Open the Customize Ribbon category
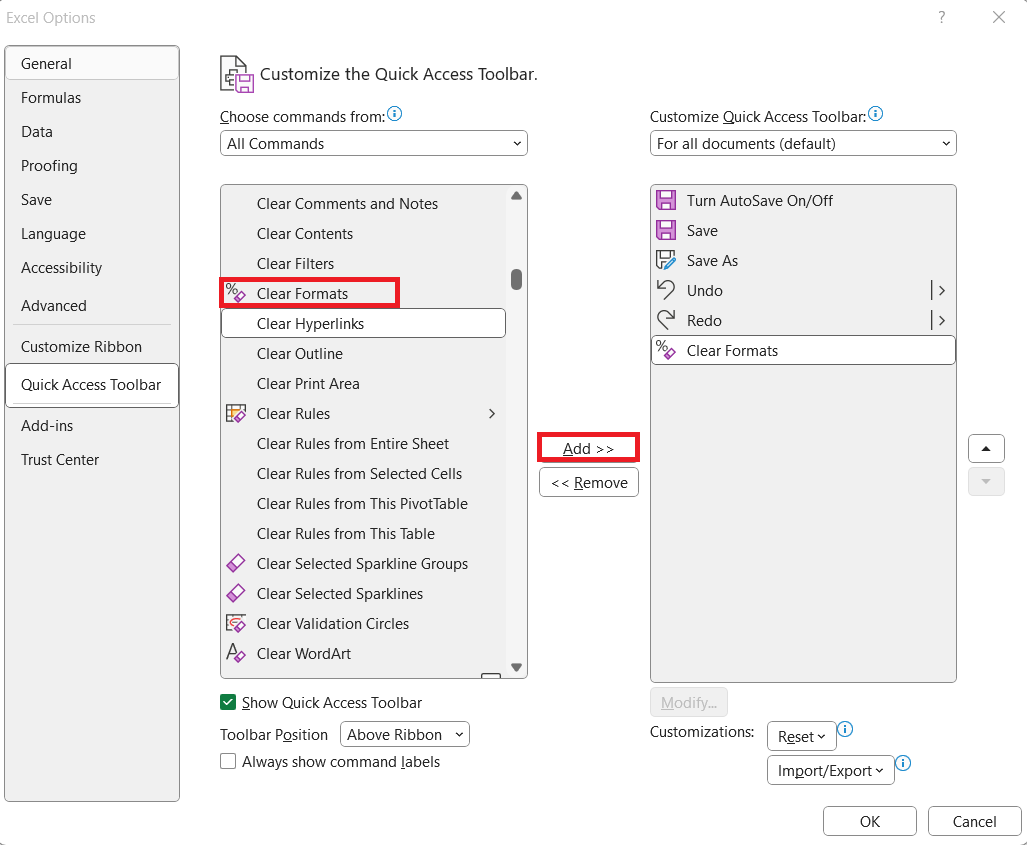 point(92,347)
